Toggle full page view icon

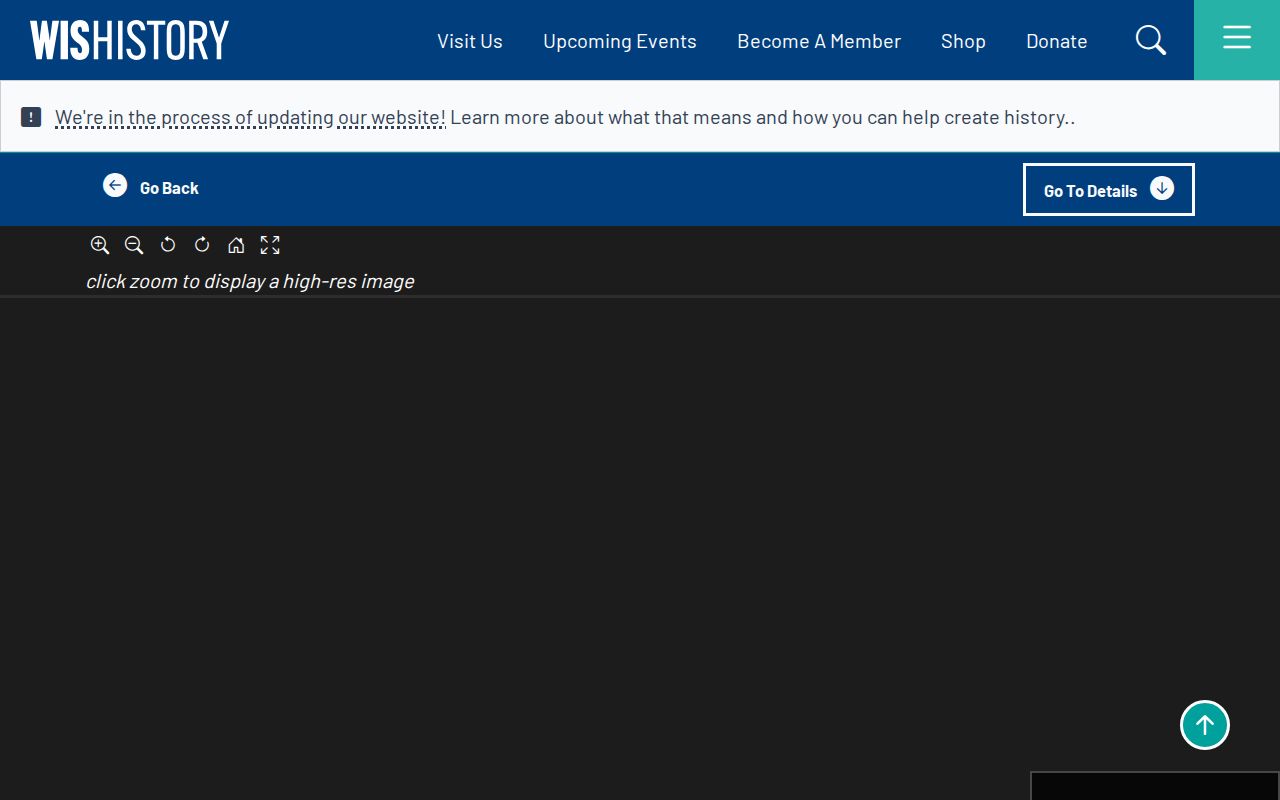pyautogui.click(x=270, y=245)
